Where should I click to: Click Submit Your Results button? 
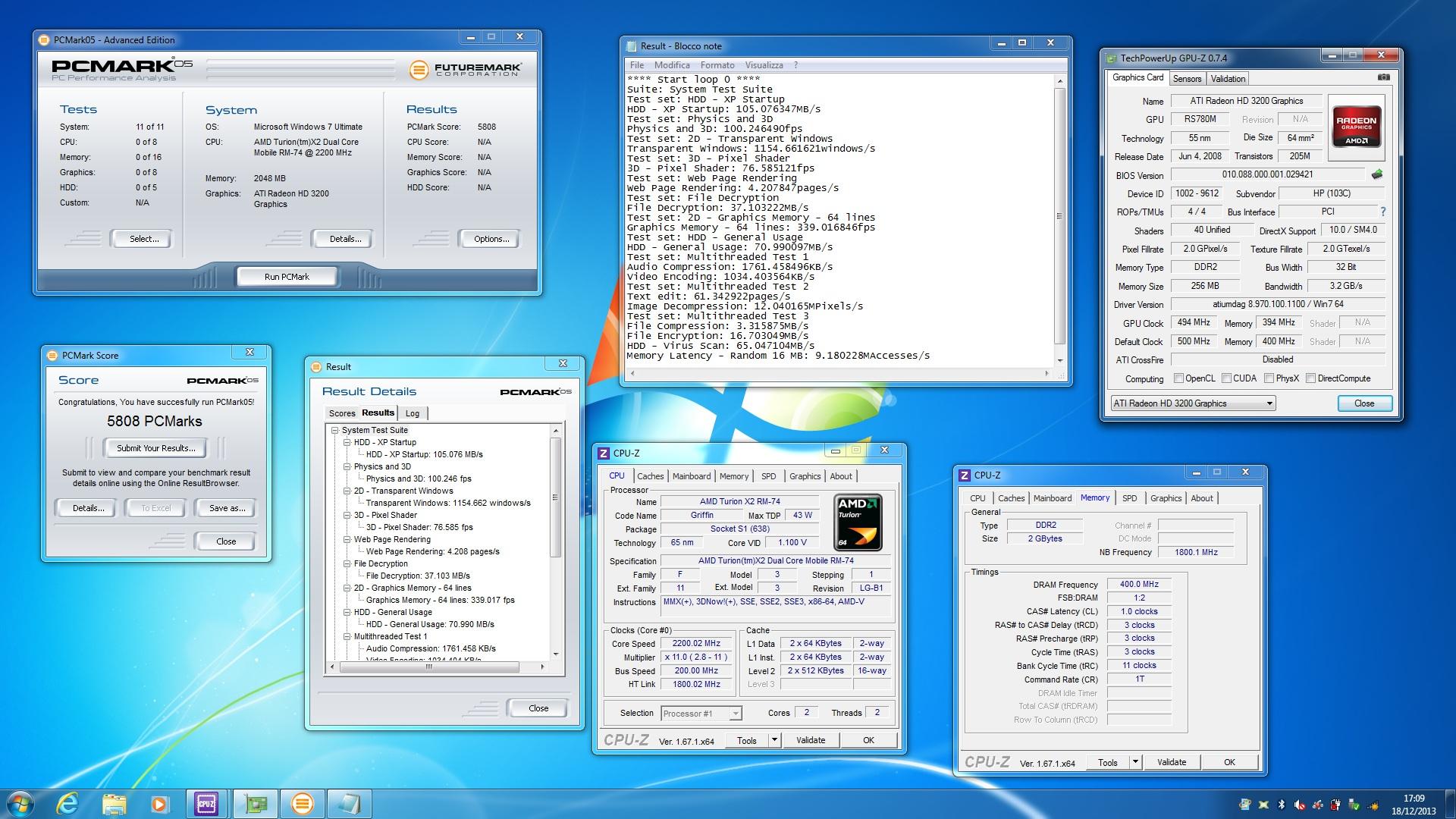click(155, 448)
